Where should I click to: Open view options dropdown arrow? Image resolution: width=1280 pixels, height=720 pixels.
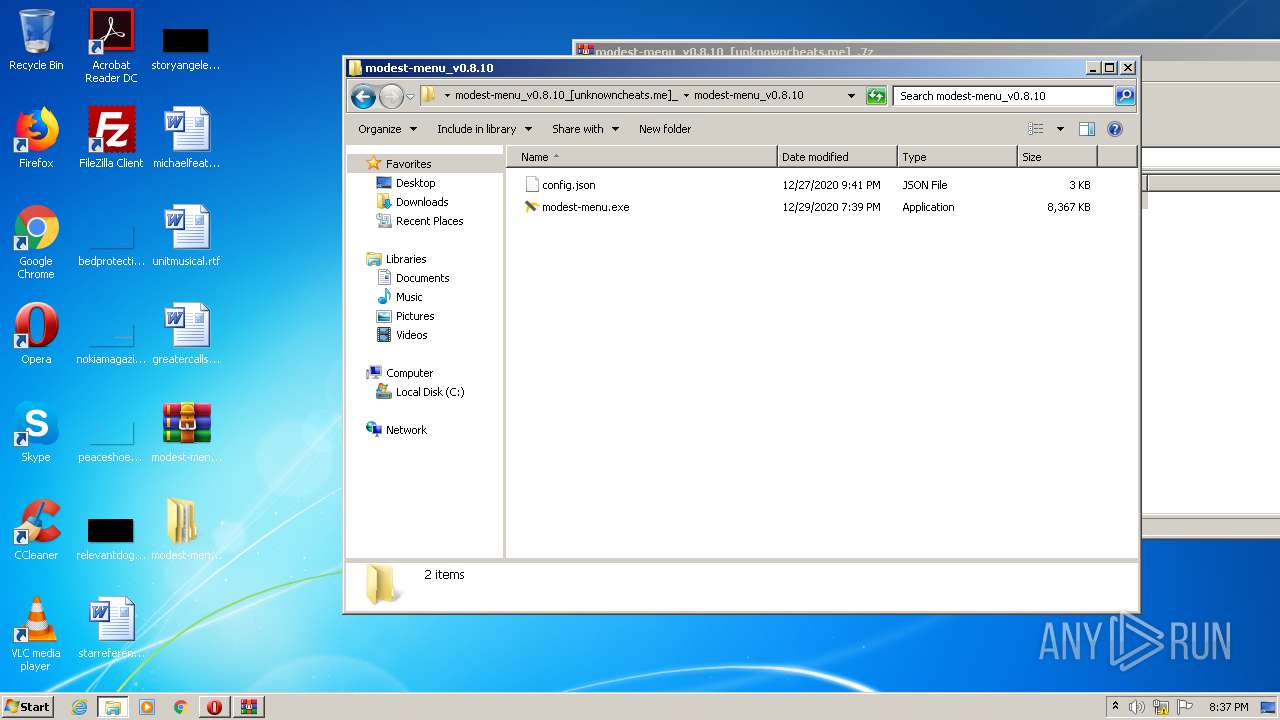tap(1060, 129)
